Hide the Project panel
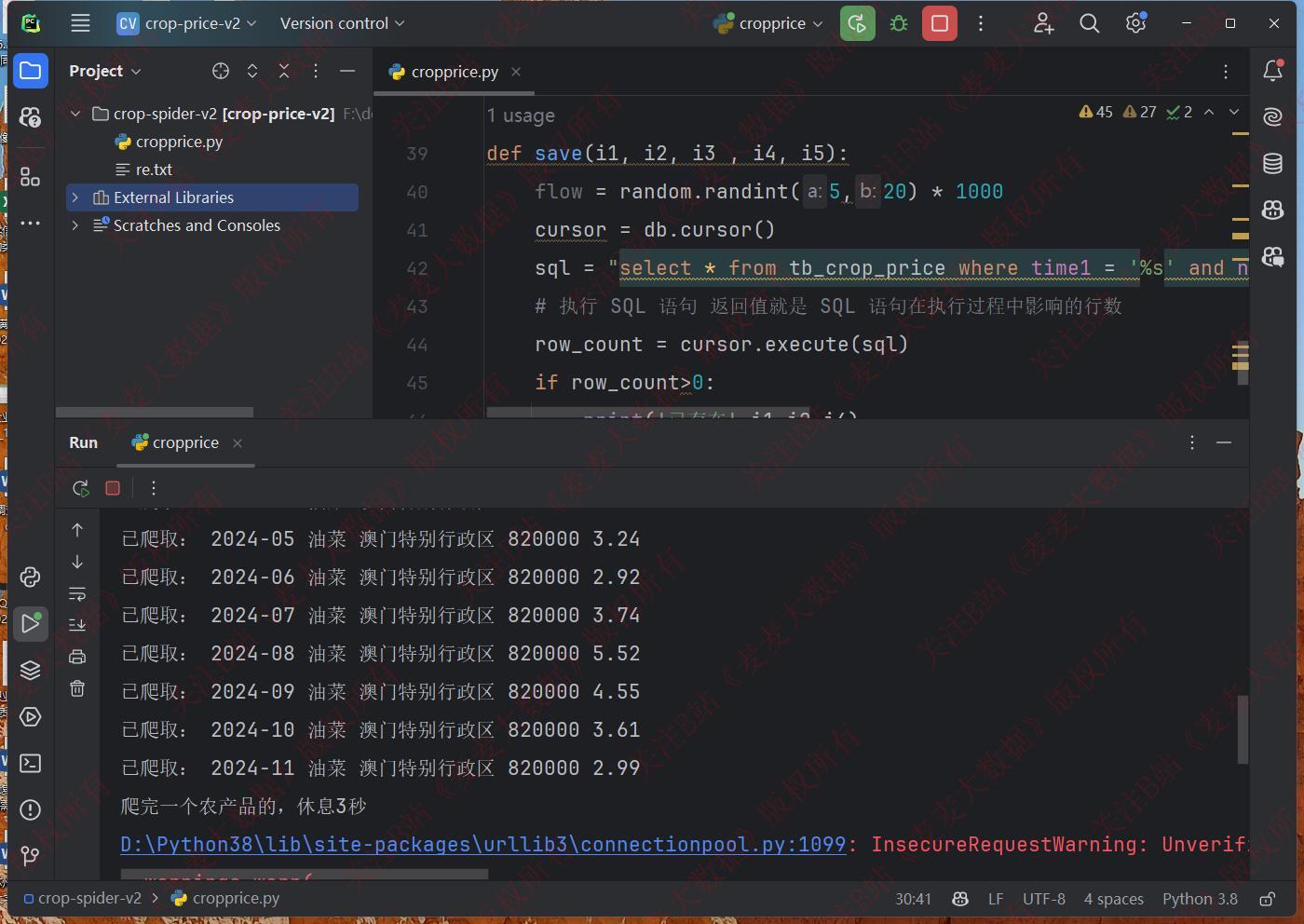Image resolution: width=1304 pixels, height=924 pixels. tap(347, 71)
